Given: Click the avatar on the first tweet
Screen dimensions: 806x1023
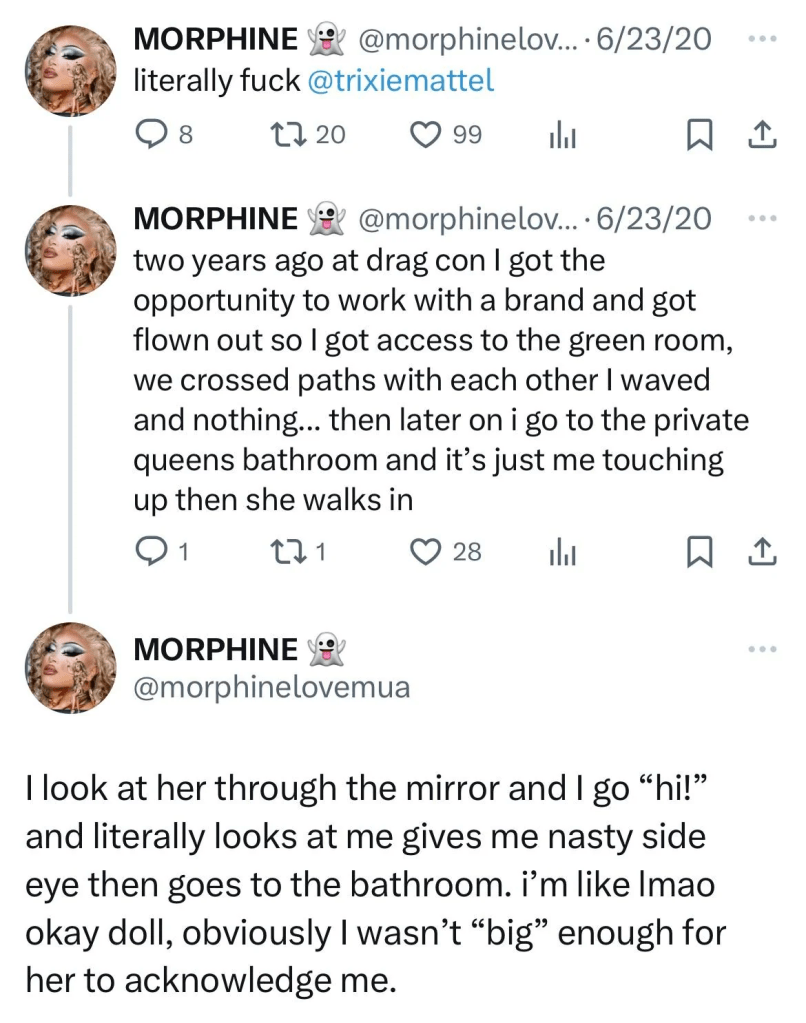Looking at the screenshot, I should pos(69,70).
